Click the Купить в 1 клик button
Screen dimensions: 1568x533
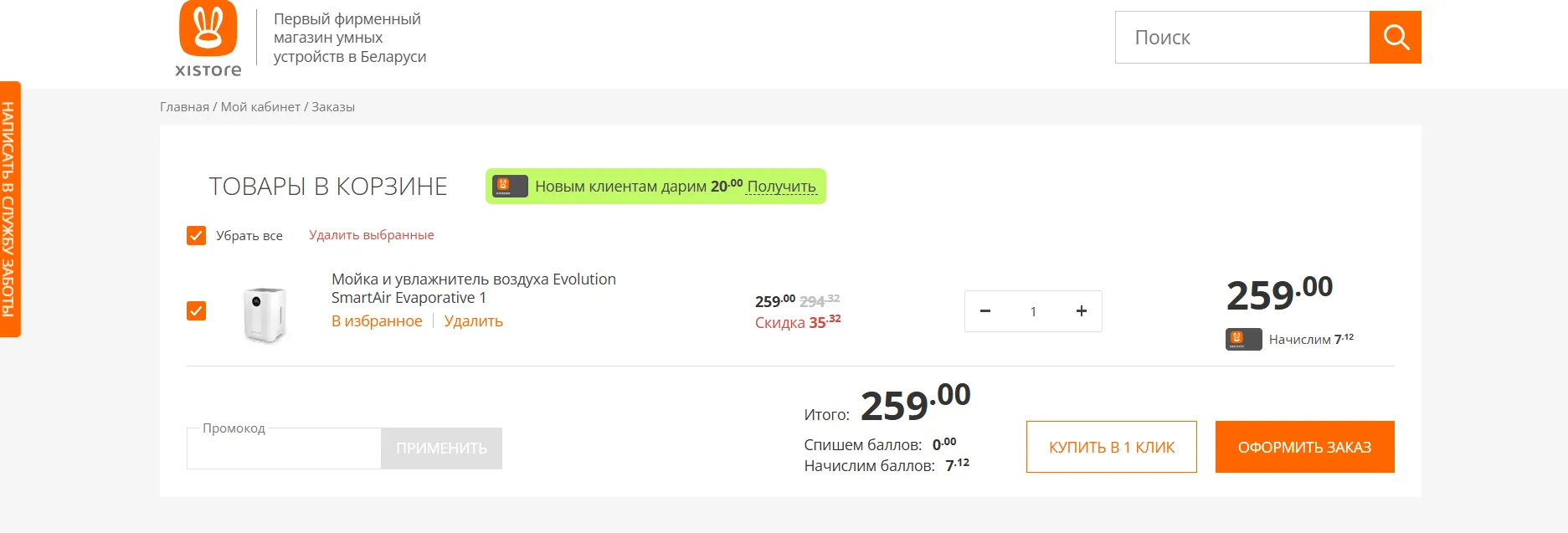[x=1112, y=447]
